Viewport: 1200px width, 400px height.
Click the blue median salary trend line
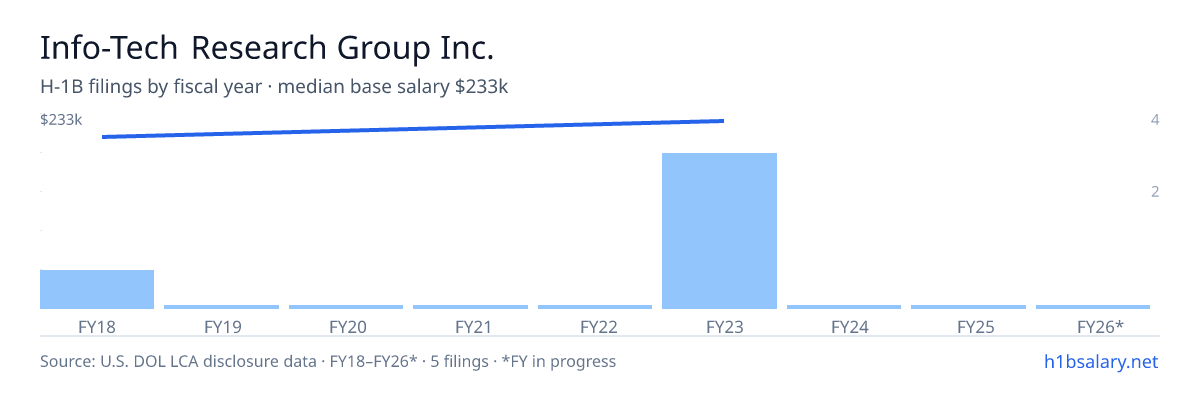coord(413,129)
